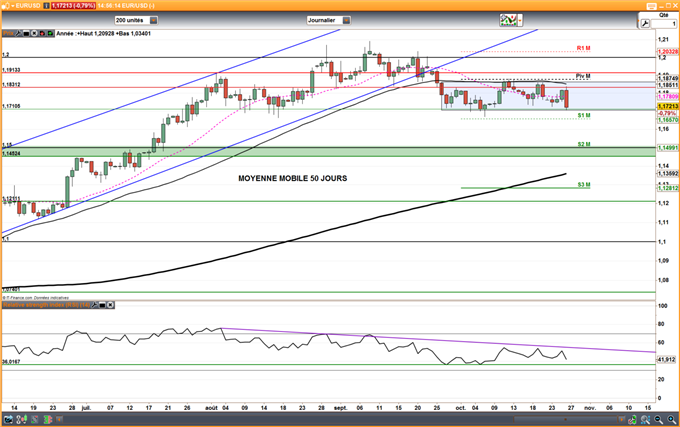Viewport: 680px width, 427px height.
Task: Click the horizontal scroll slider in bottom bar
Action: pyautogui.click(x=565, y=420)
